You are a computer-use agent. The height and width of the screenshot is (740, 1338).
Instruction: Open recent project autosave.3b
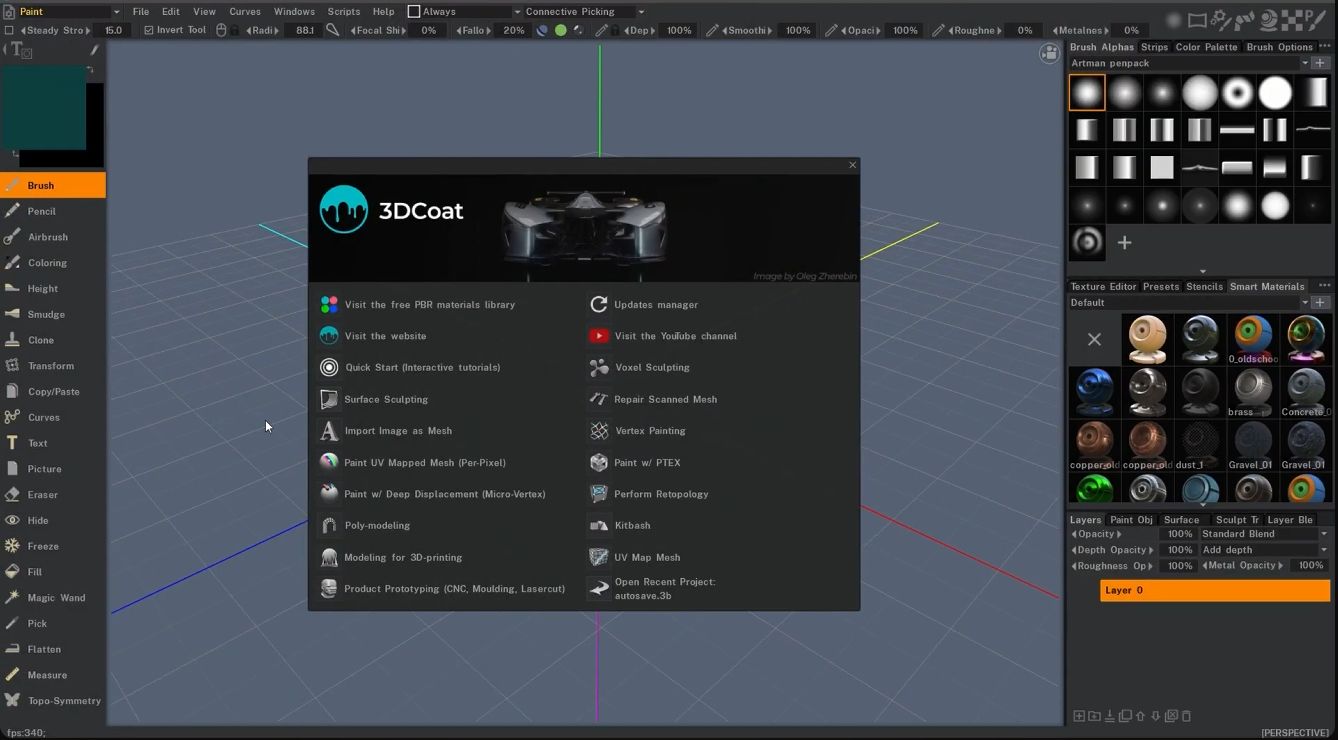pos(665,589)
